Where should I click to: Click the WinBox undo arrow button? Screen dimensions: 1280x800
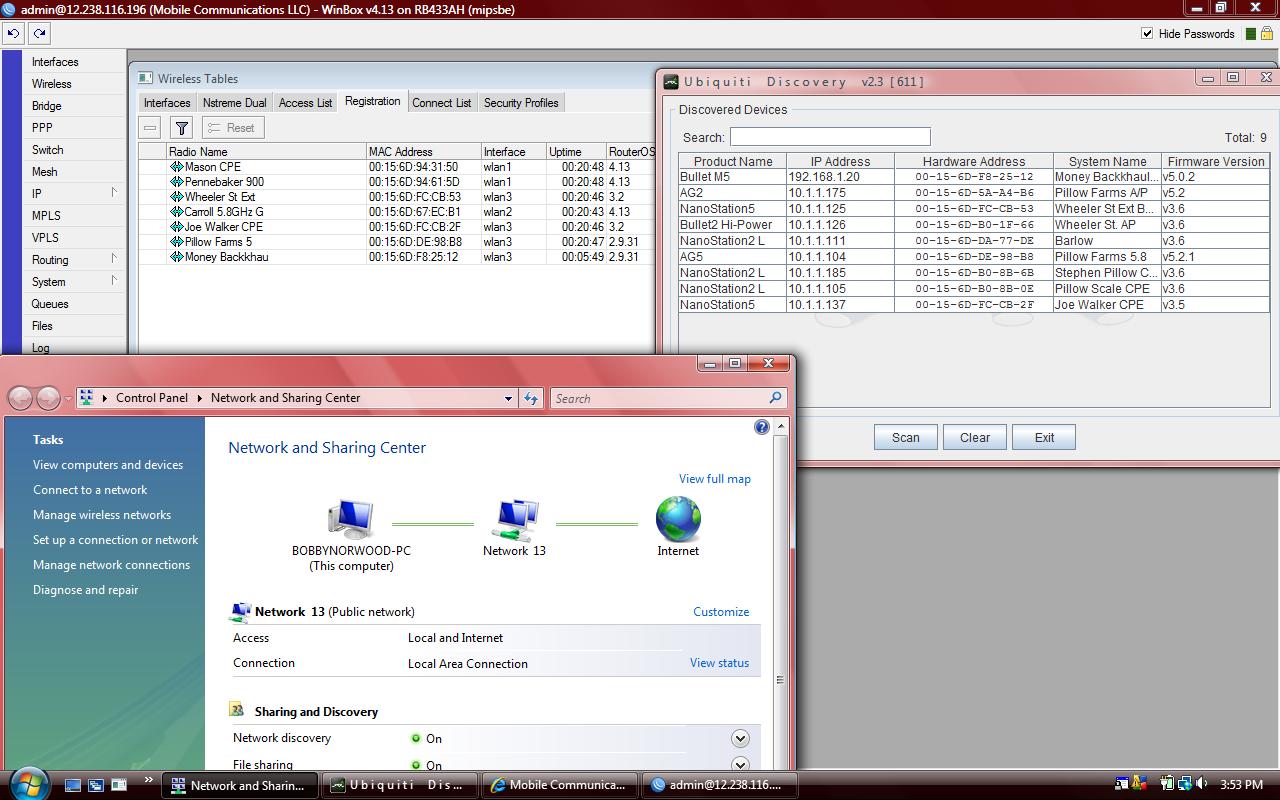13,33
